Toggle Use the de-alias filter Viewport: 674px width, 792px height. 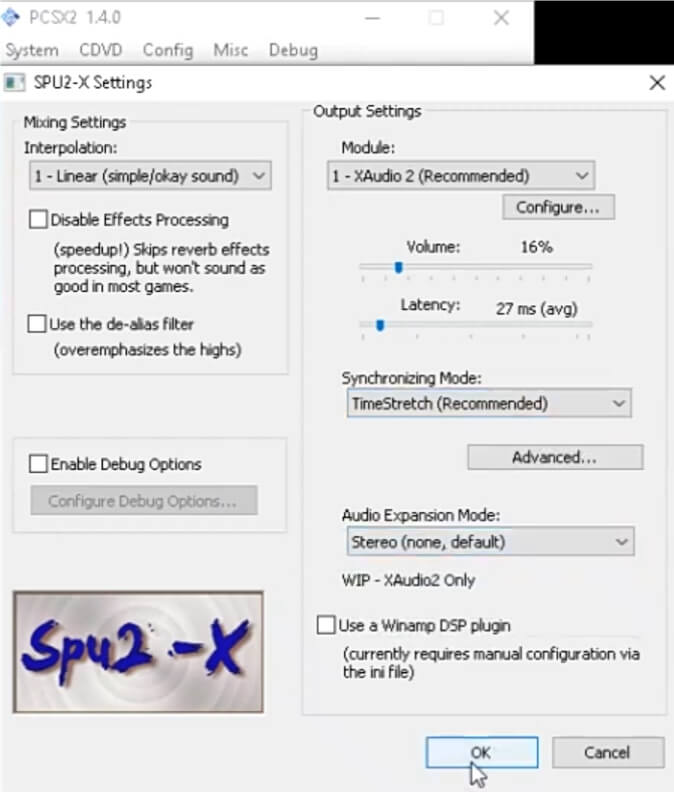click(x=37, y=324)
